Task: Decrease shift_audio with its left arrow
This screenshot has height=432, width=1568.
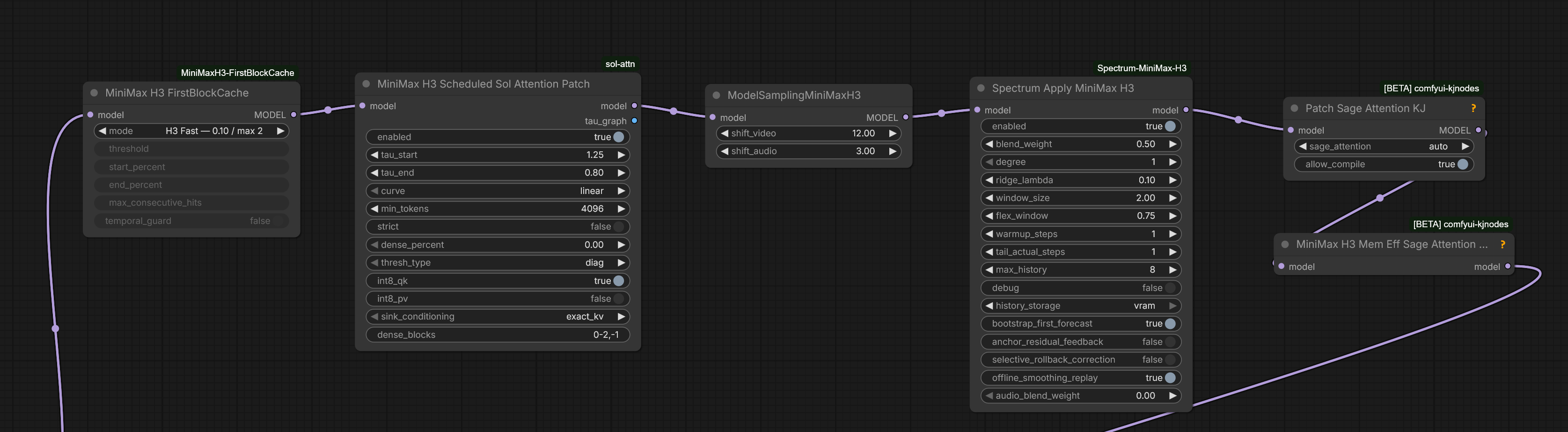Action: coord(725,151)
